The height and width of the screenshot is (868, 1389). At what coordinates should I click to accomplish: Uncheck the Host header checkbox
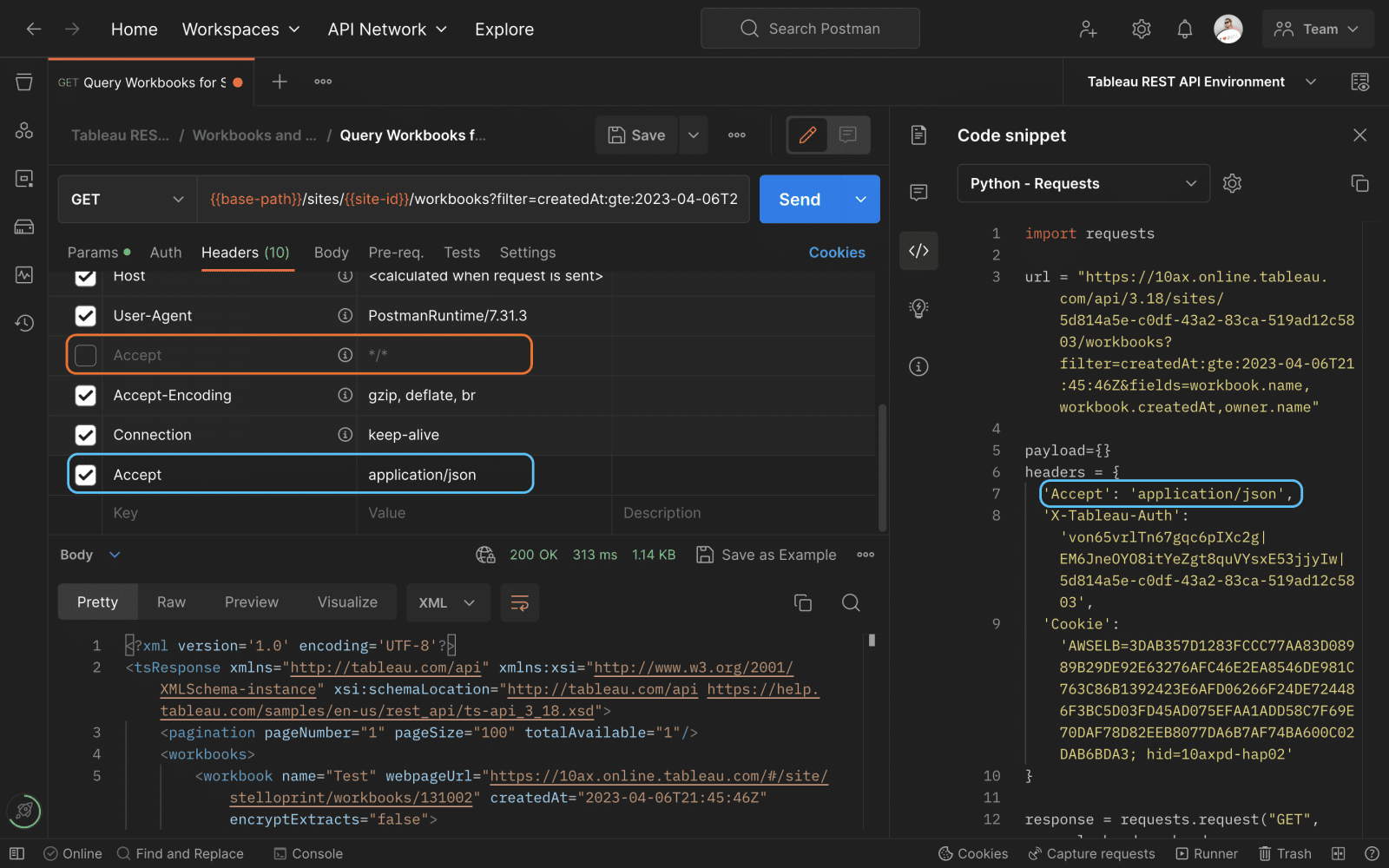[x=85, y=276]
